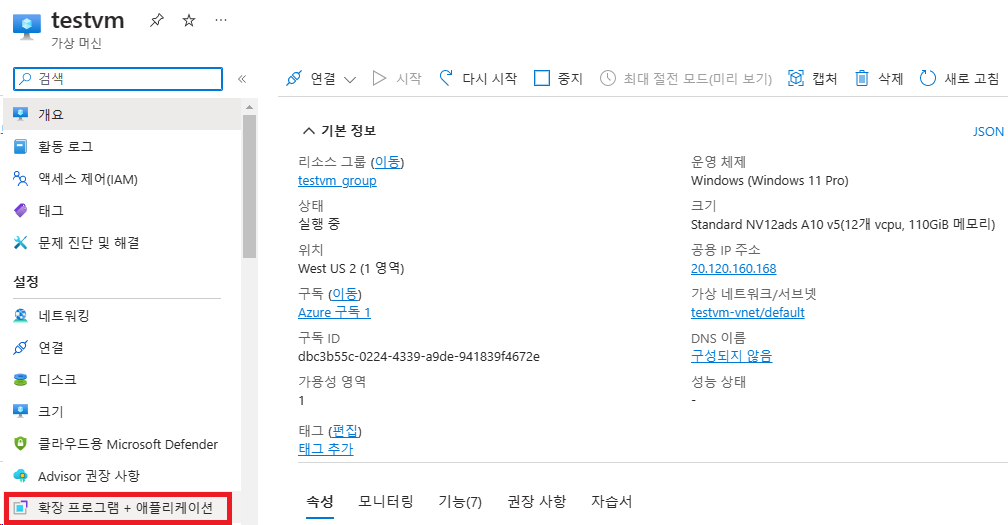
Task: Click the purple 태그 icon
Action: click(x=21, y=210)
